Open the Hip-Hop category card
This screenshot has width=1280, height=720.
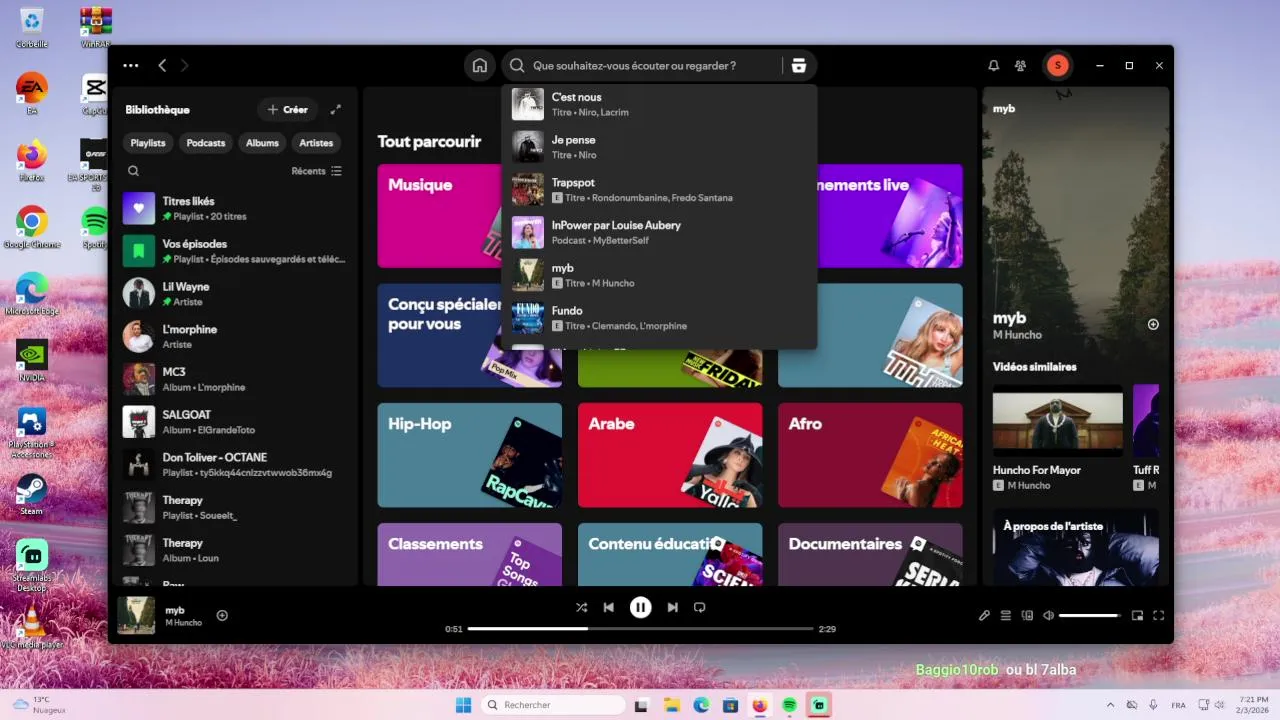(470, 455)
